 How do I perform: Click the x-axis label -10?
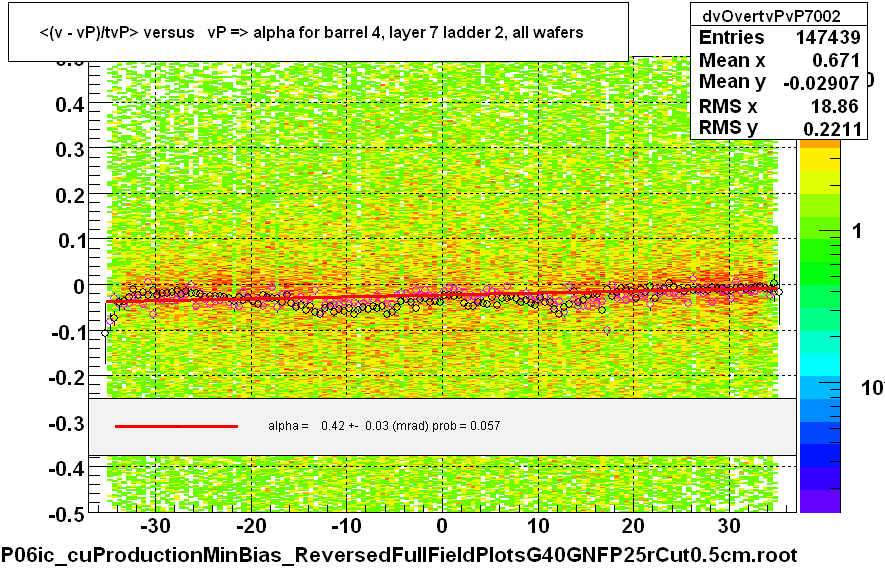(x=346, y=526)
